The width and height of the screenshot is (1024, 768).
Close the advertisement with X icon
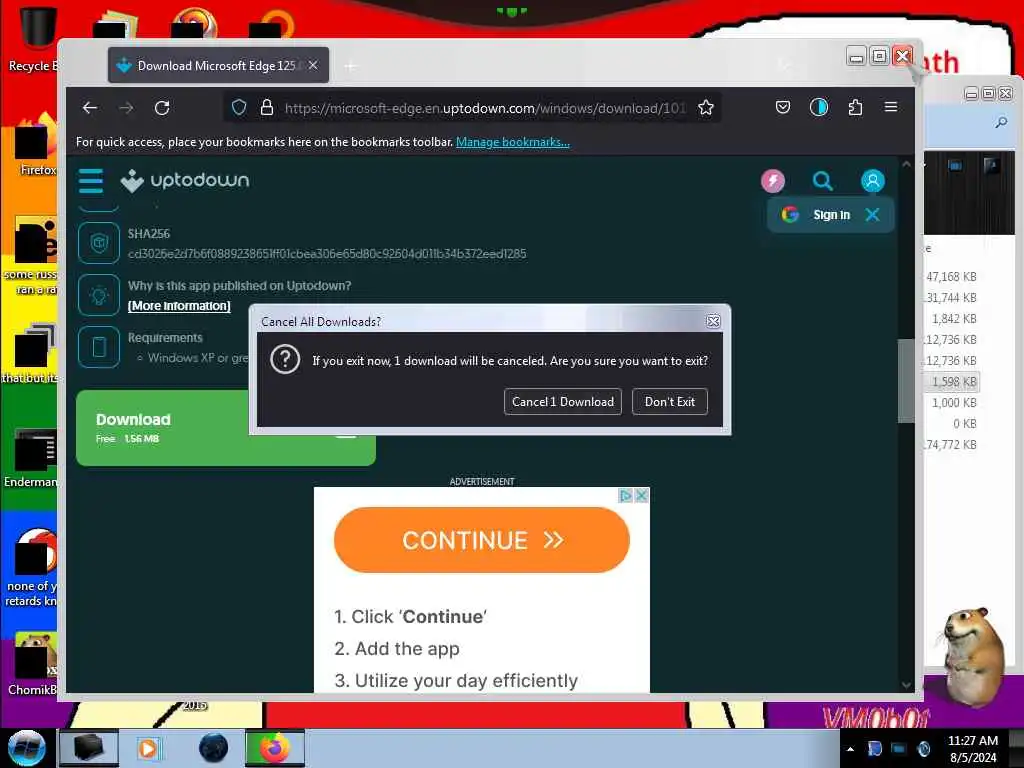tap(641, 496)
